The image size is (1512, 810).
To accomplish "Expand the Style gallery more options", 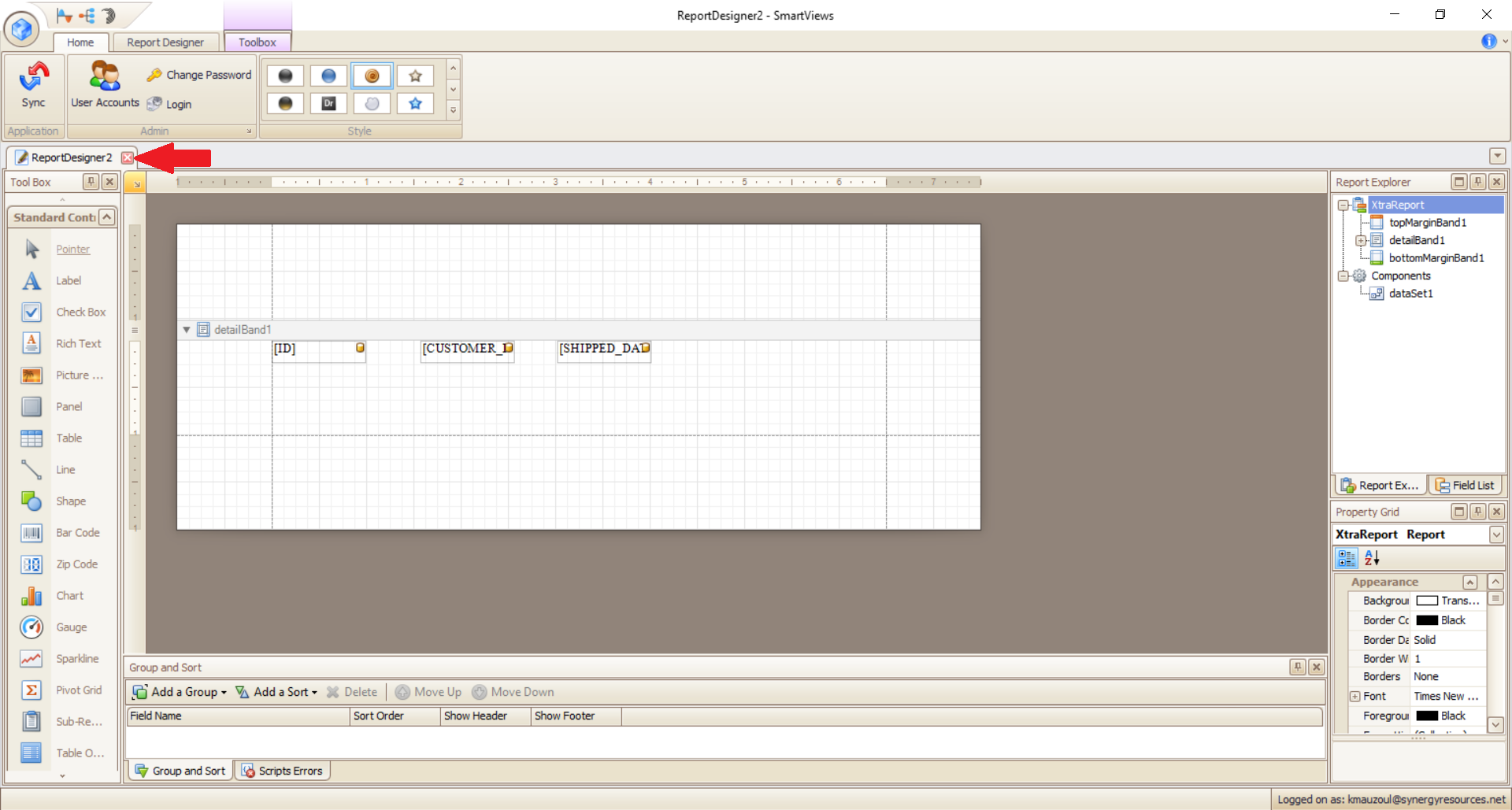I will pos(453,111).
